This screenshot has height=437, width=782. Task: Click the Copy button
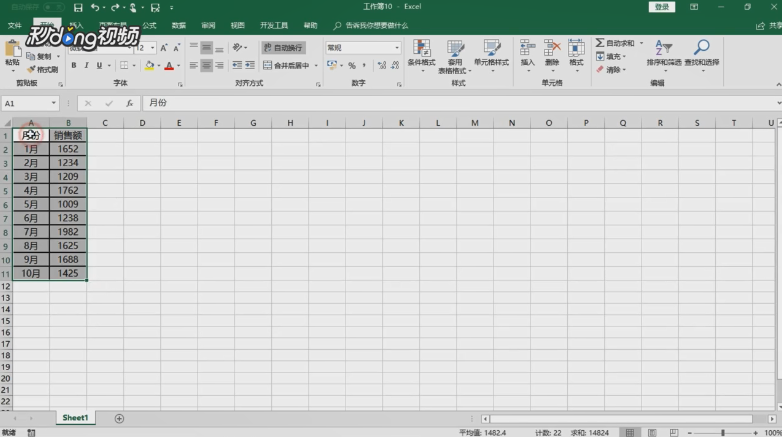click(39, 56)
